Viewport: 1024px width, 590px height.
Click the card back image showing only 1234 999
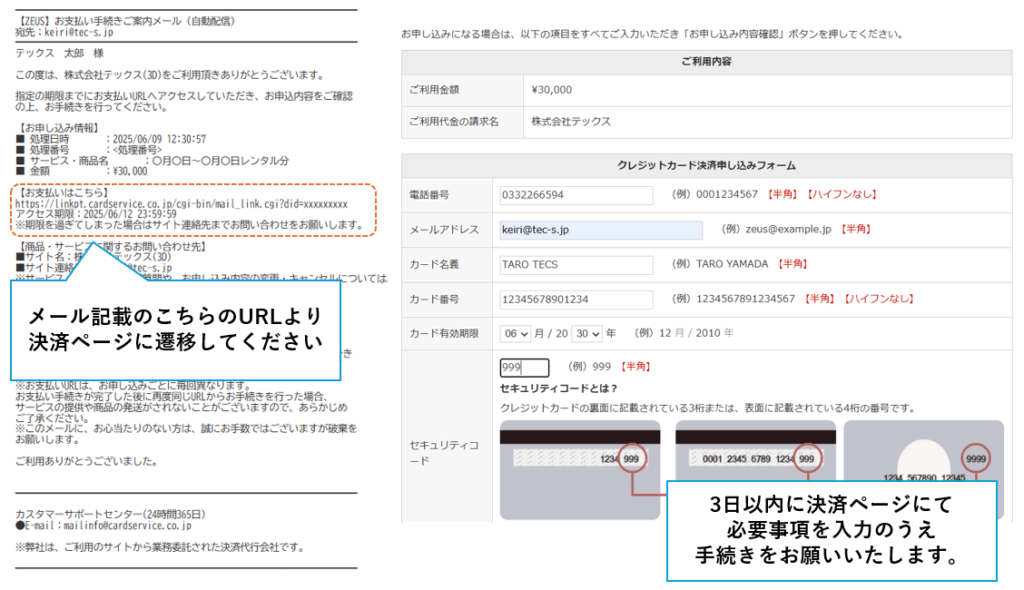[x=580, y=470]
